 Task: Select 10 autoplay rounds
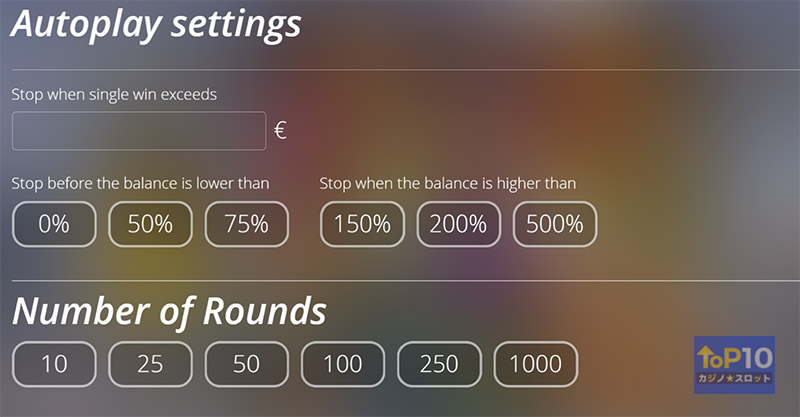pos(54,364)
